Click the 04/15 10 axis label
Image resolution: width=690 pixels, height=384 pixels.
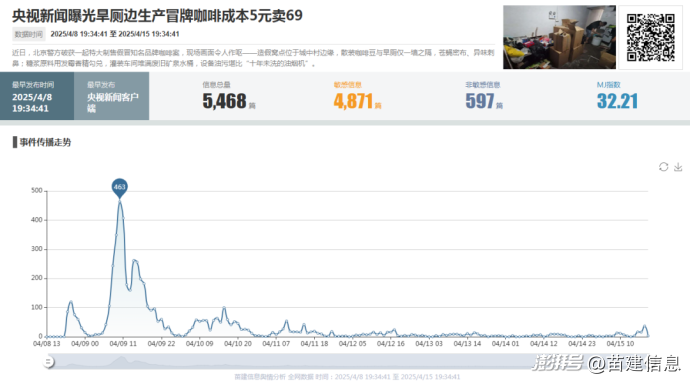coord(620,344)
